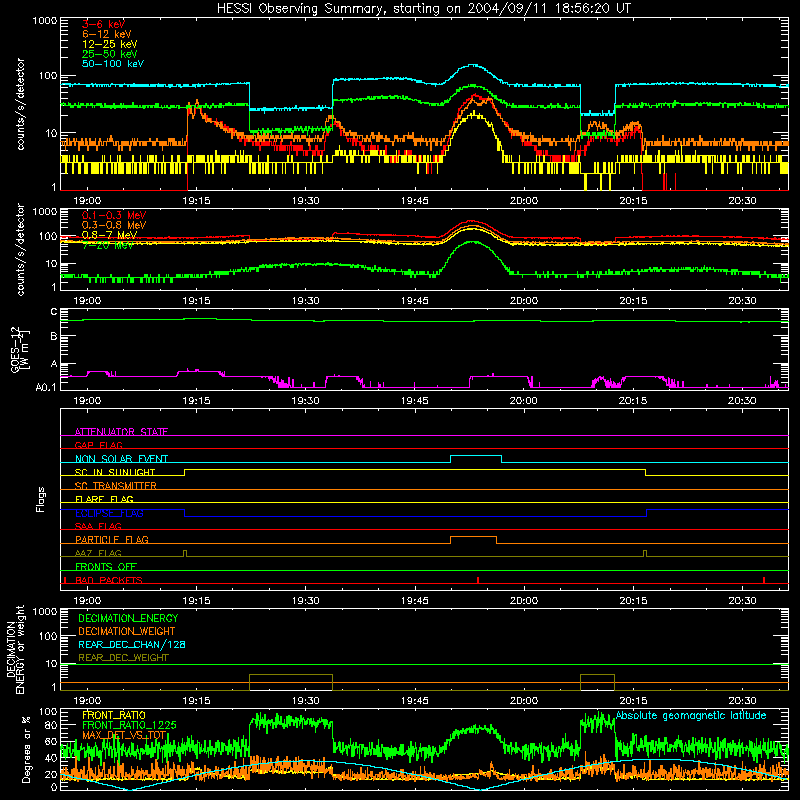Select the 25-50 keV legend label
800x800 pixels.
tap(109, 54)
